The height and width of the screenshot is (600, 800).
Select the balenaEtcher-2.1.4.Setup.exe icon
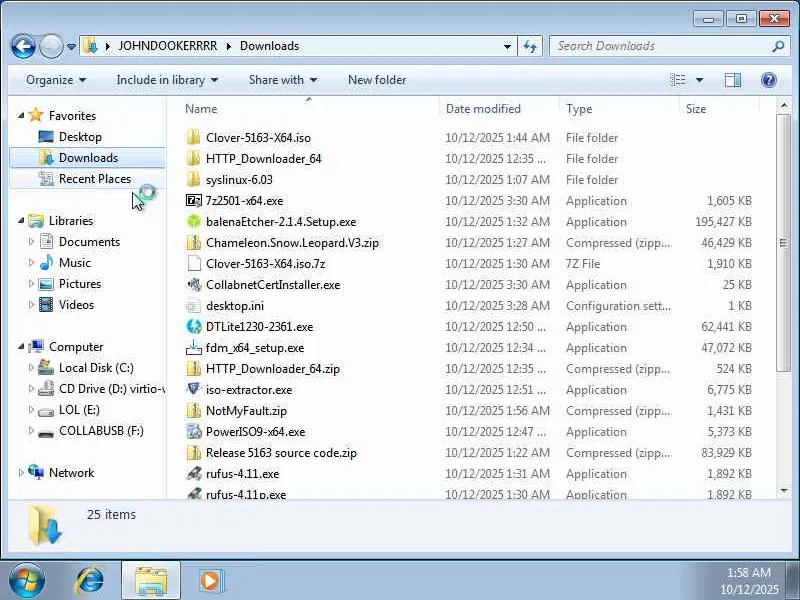click(x=193, y=221)
